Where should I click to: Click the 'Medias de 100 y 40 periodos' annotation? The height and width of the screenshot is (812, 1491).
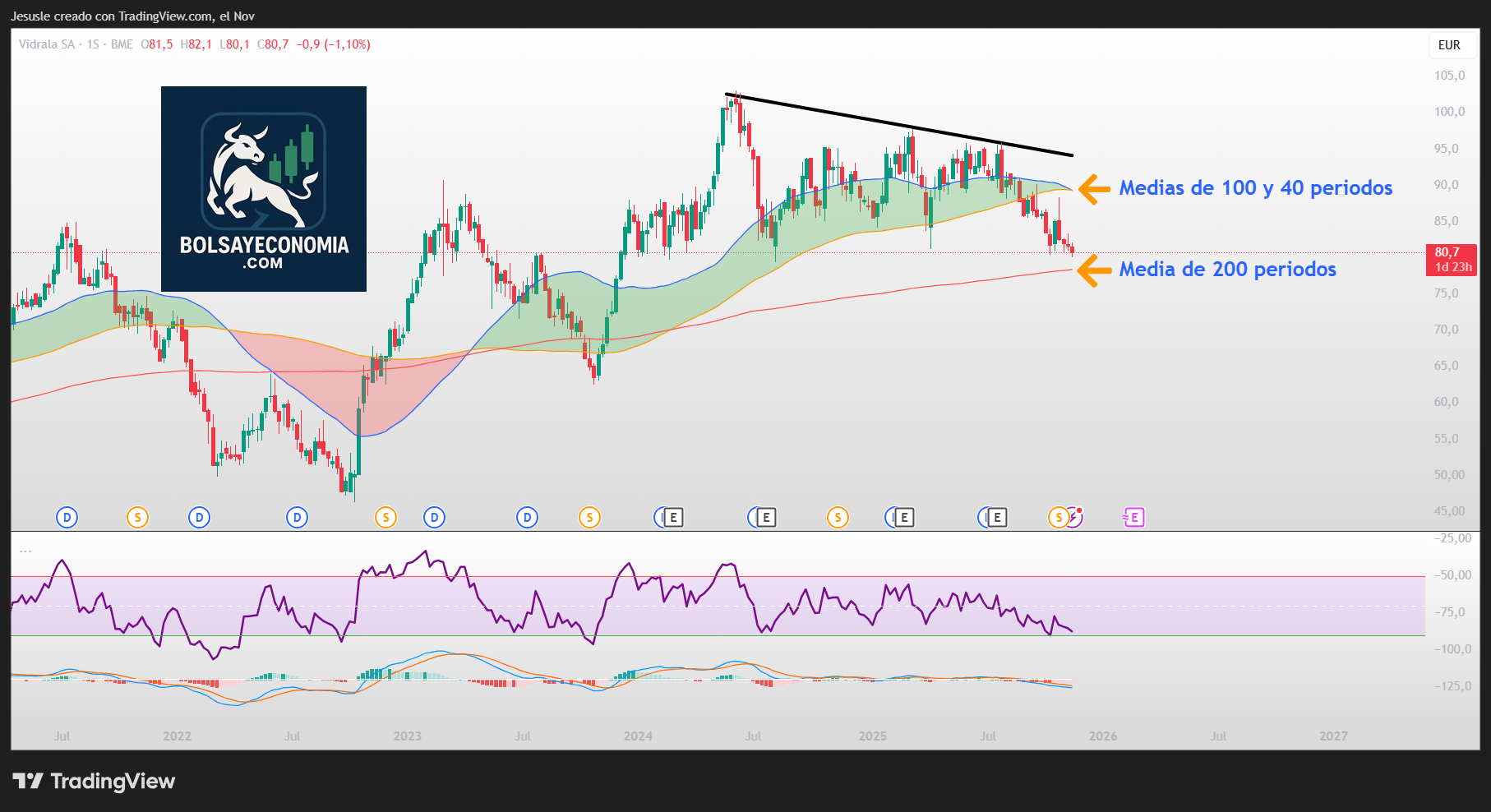(1255, 188)
